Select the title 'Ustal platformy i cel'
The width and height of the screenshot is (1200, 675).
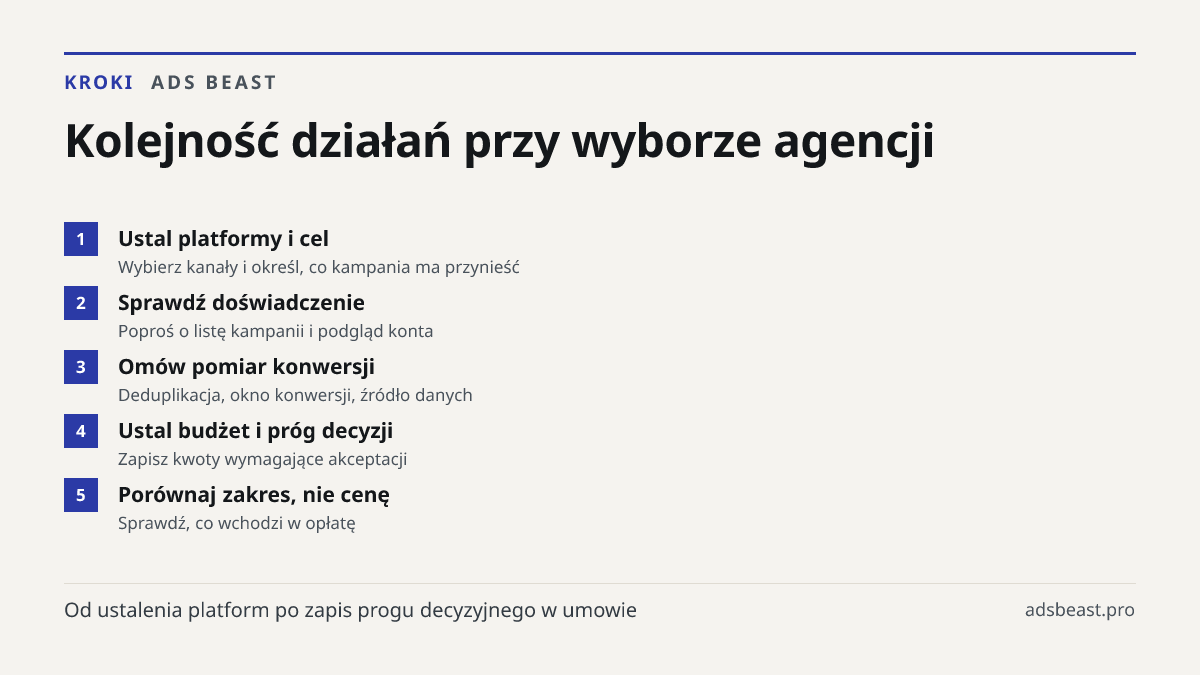pos(223,239)
